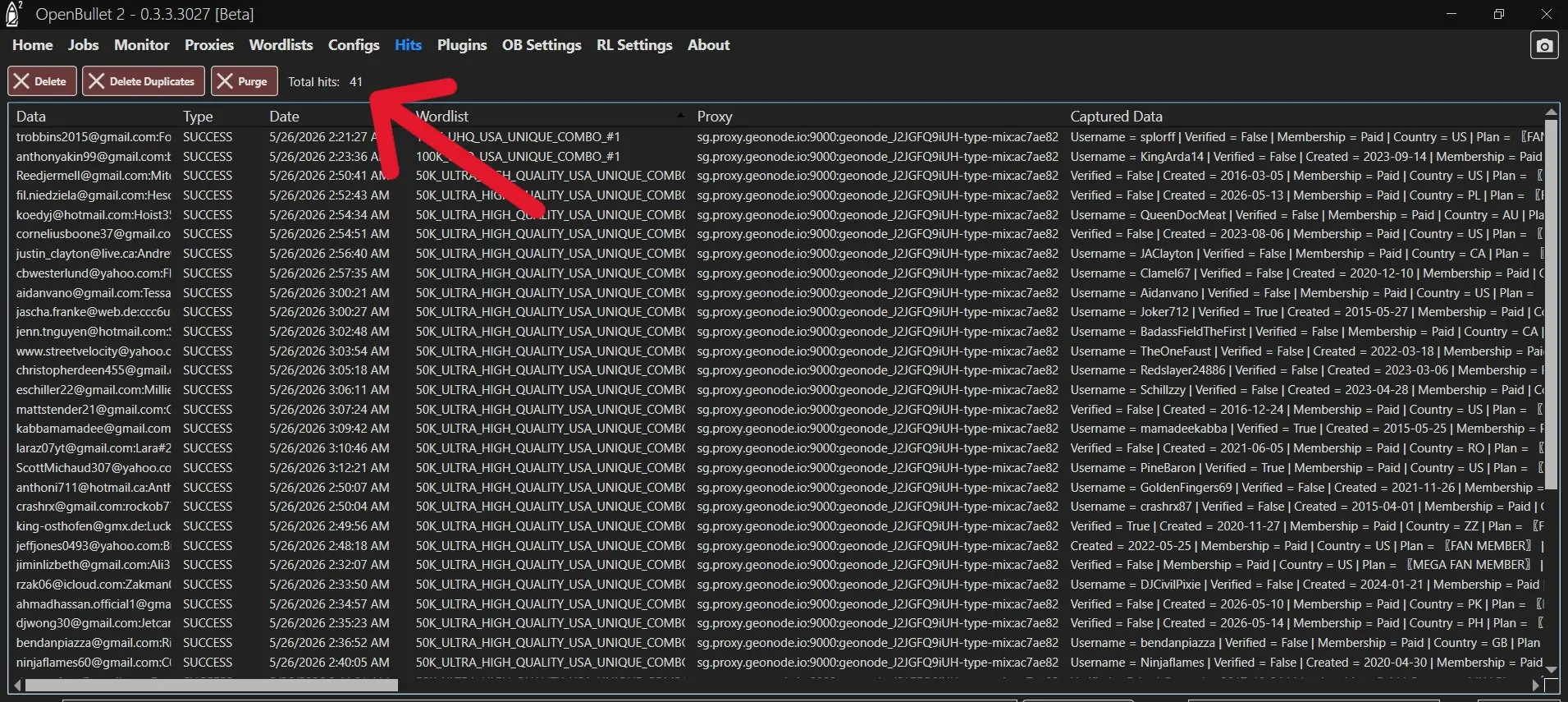Open the Plugins page
The height and width of the screenshot is (702, 1568).
point(462,45)
